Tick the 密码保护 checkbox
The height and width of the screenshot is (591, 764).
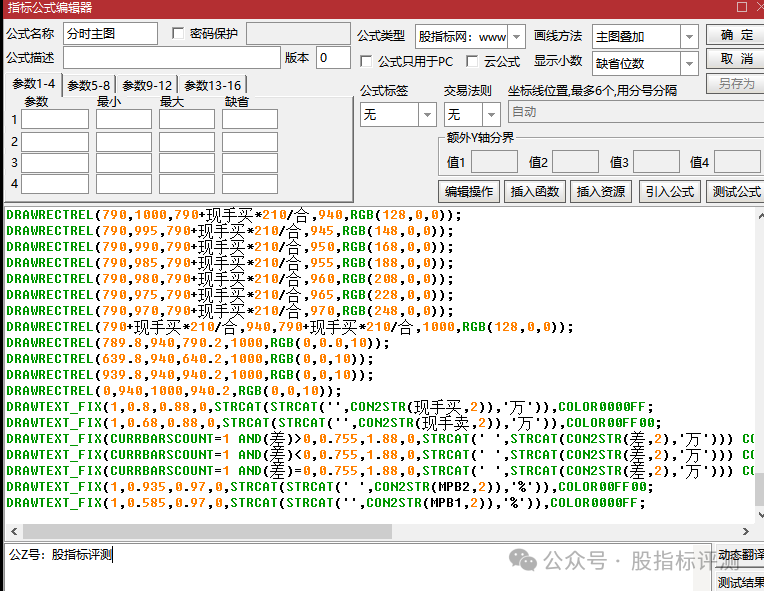pos(178,33)
